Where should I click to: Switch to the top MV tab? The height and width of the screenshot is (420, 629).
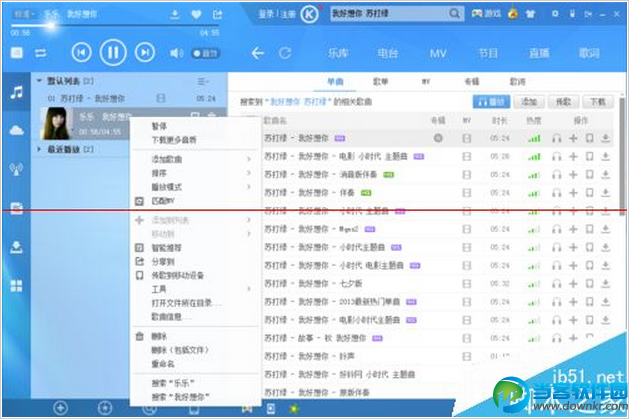tap(438, 53)
